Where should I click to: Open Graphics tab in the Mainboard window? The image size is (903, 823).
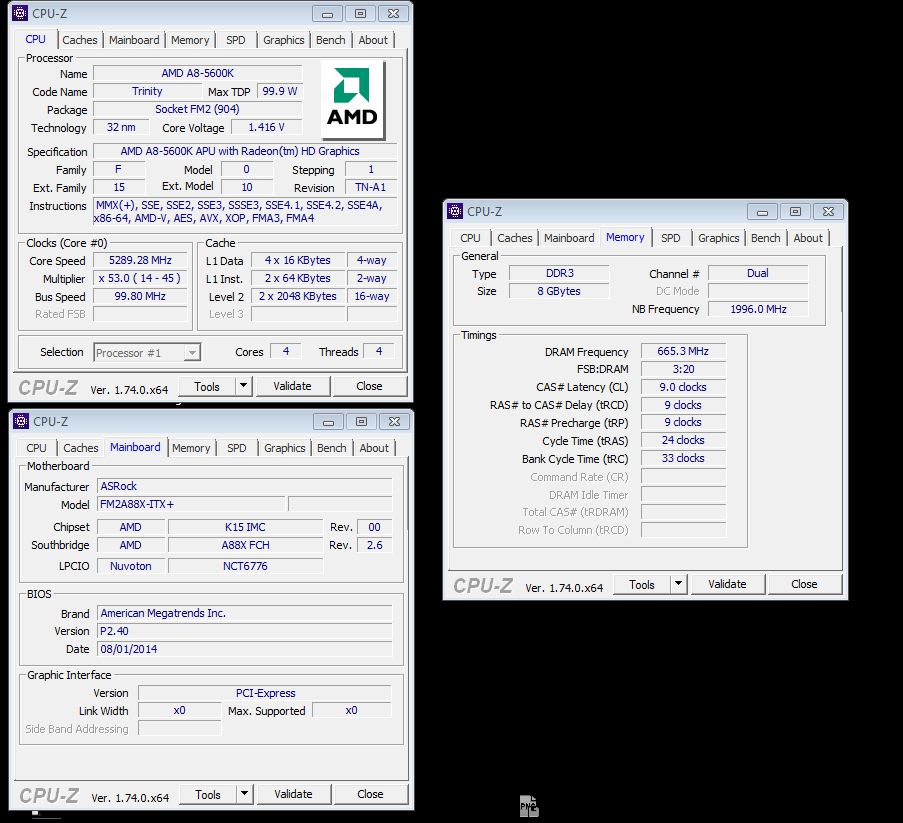click(x=284, y=448)
